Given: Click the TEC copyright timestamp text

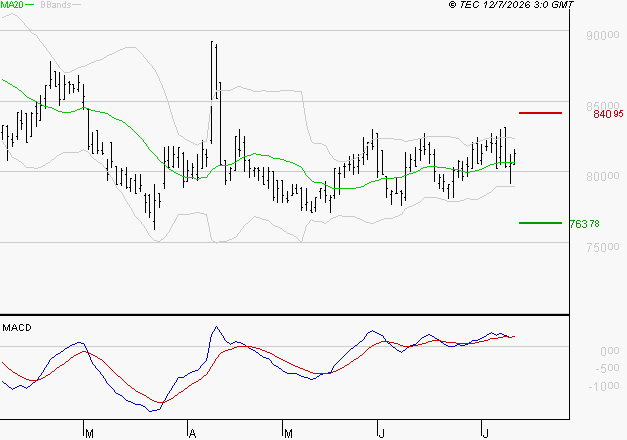Looking at the screenshot, I should click(x=511, y=5).
